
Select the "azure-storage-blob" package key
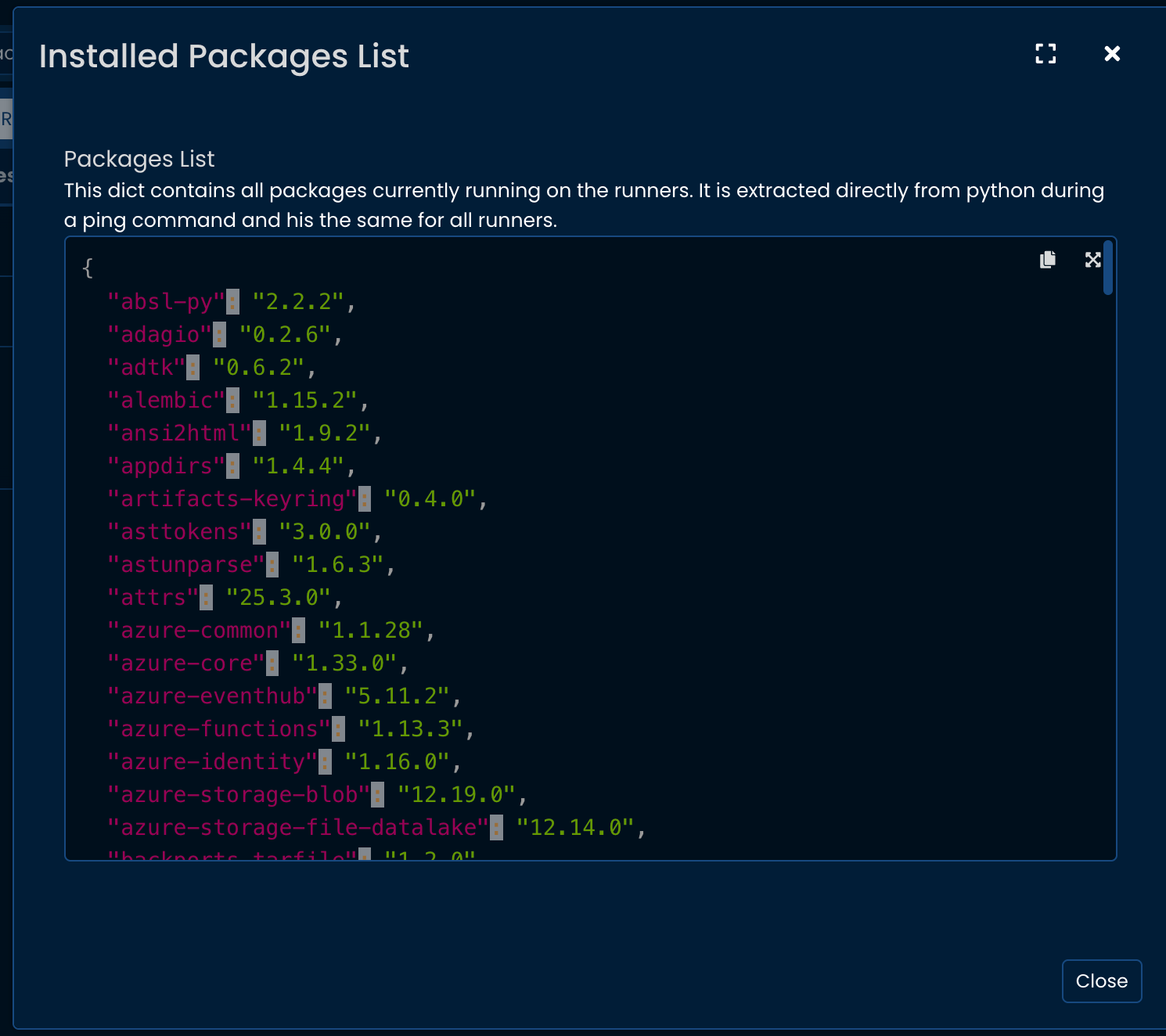(x=239, y=795)
